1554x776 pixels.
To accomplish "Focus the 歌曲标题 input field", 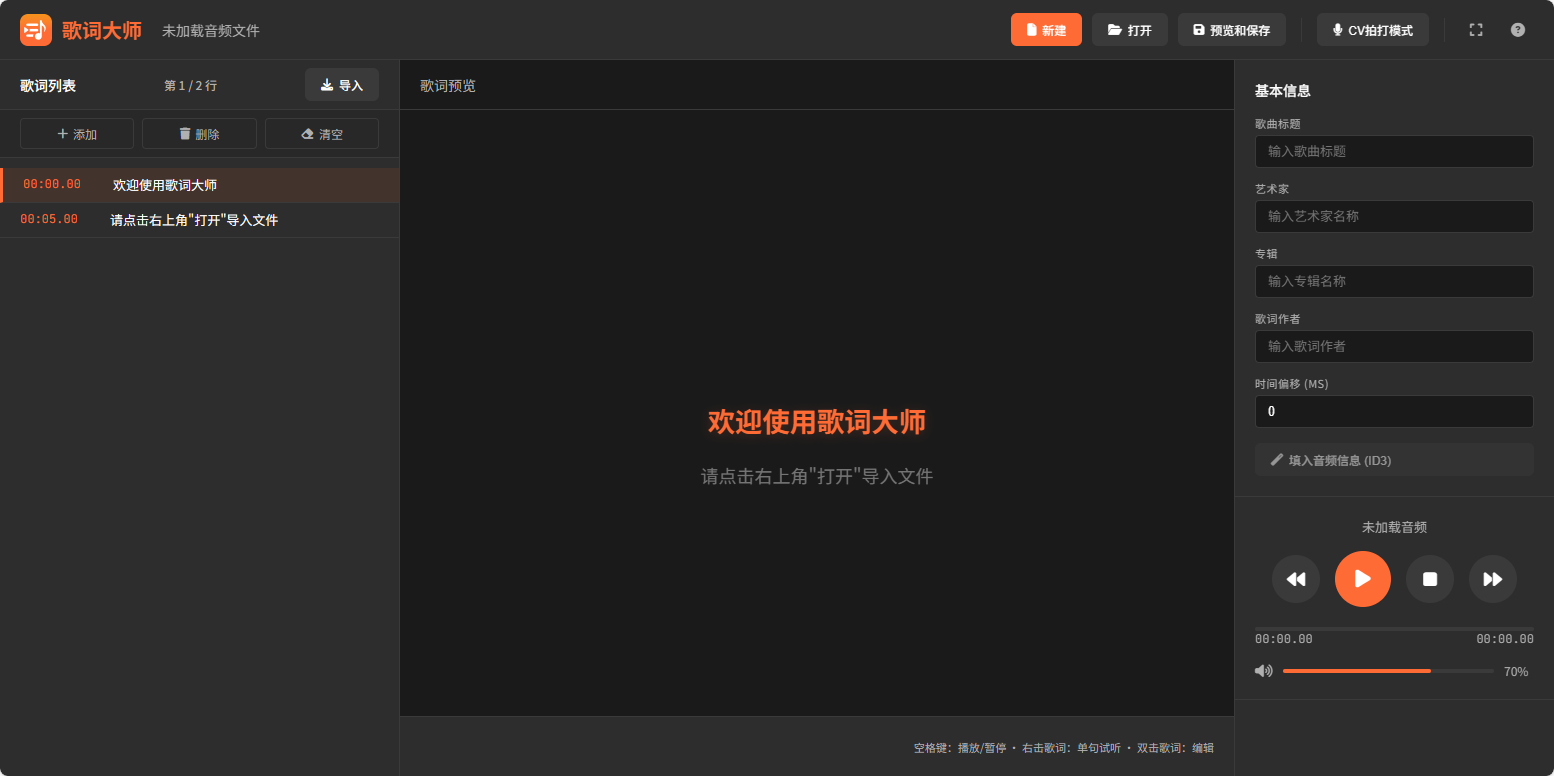I will (x=1394, y=152).
